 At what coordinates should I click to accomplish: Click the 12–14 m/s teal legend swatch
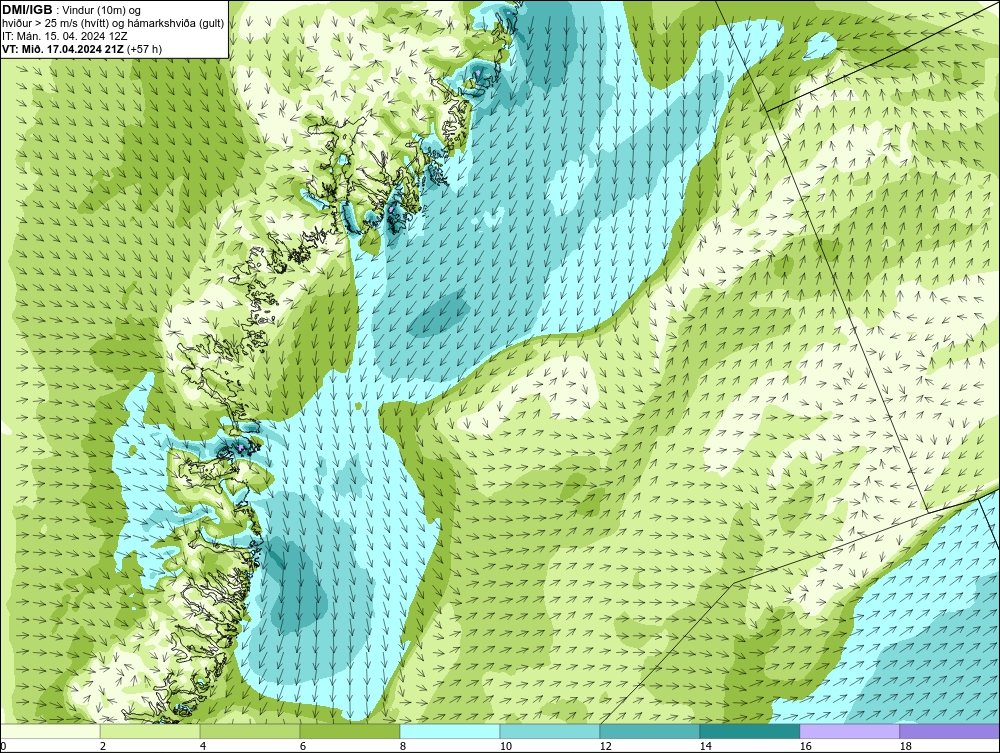650,731
